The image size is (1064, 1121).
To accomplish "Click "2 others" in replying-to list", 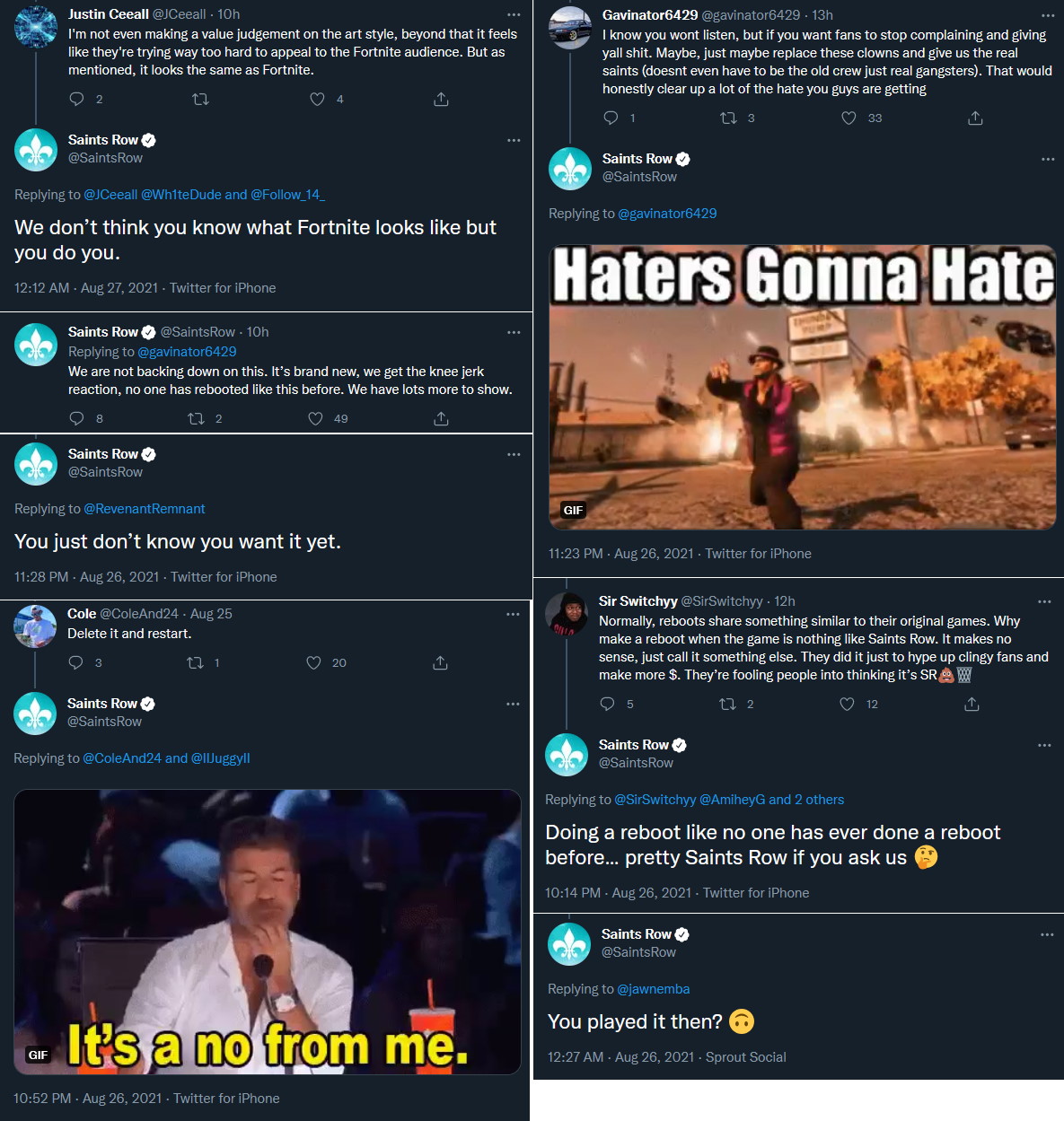I will 819,800.
